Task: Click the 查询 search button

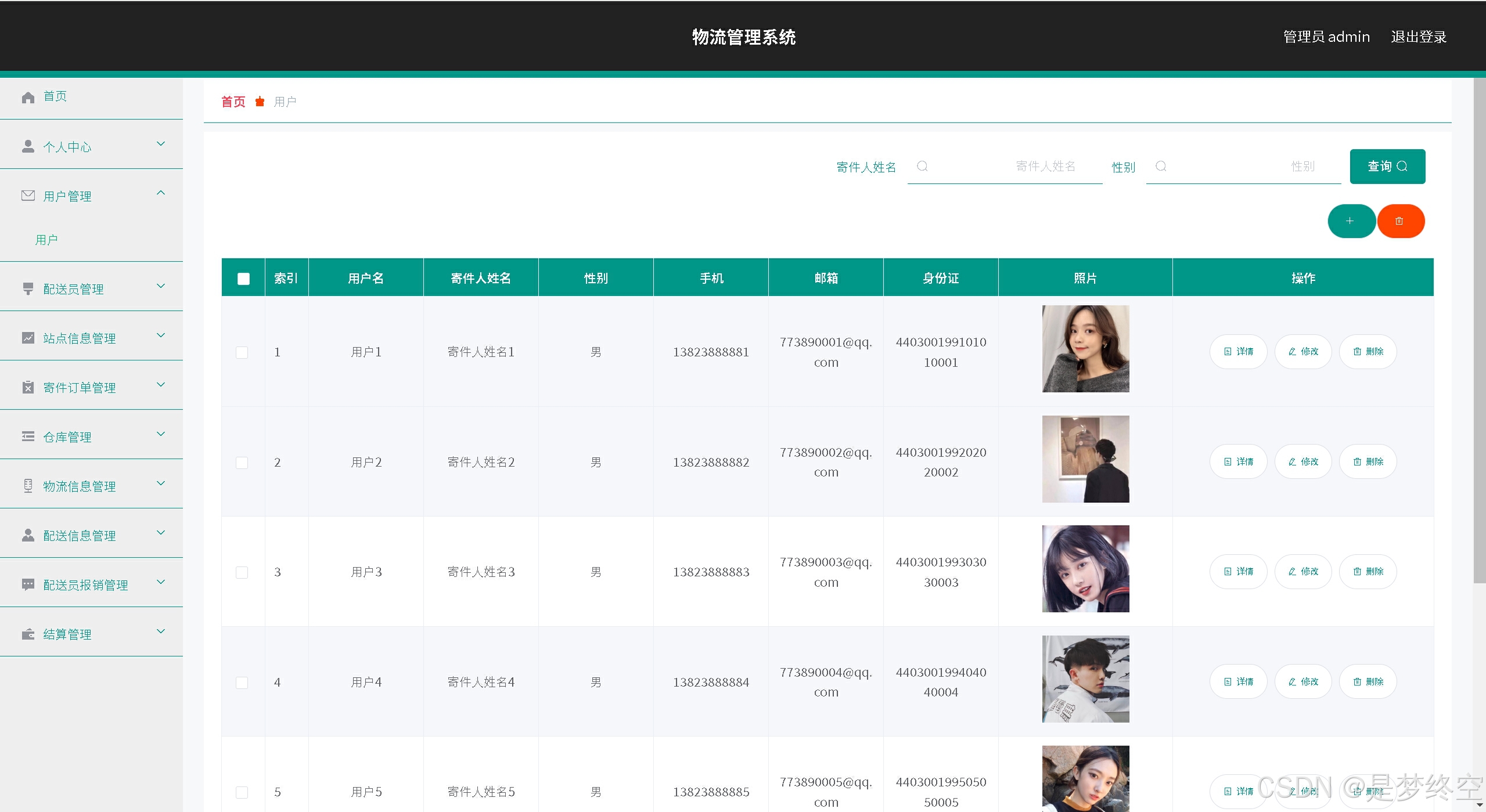Action: [1387, 167]
